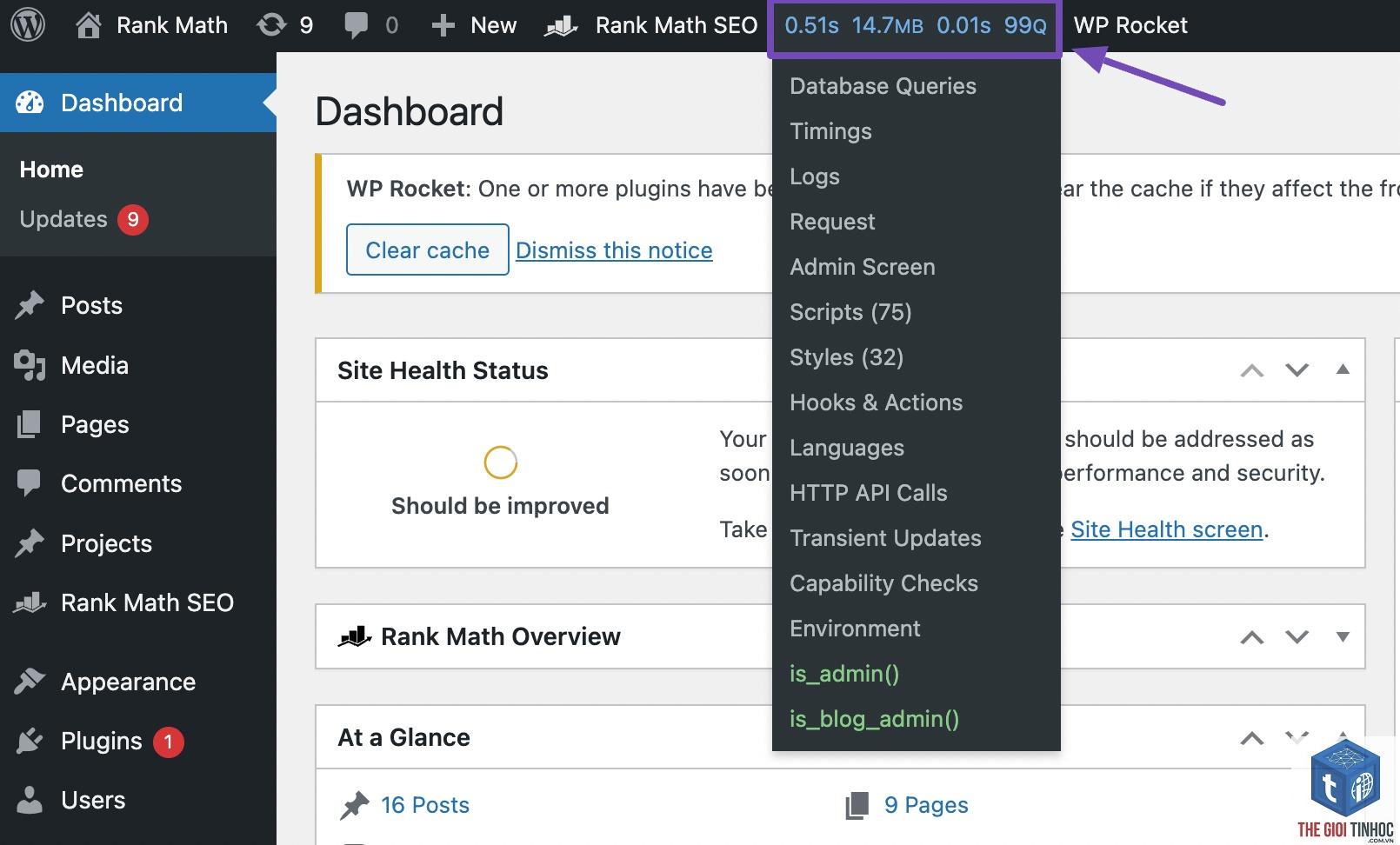The width and height of the screenshot is (1400, 845).
Task: Click the plus icon beside New
Action: point(443,26)
